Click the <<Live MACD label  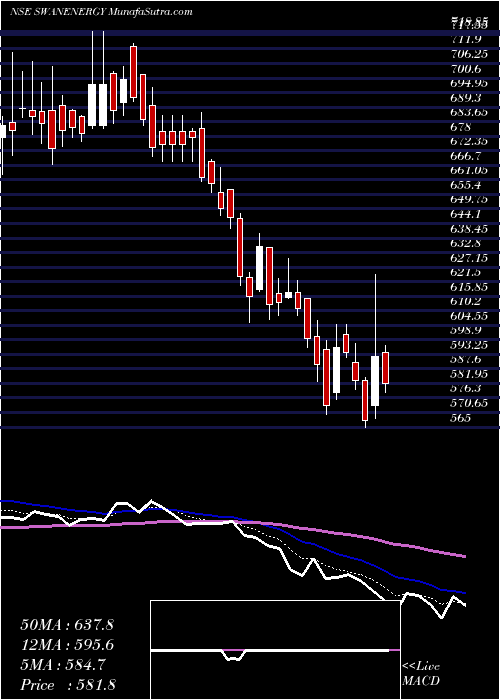[x=421, y=674]
